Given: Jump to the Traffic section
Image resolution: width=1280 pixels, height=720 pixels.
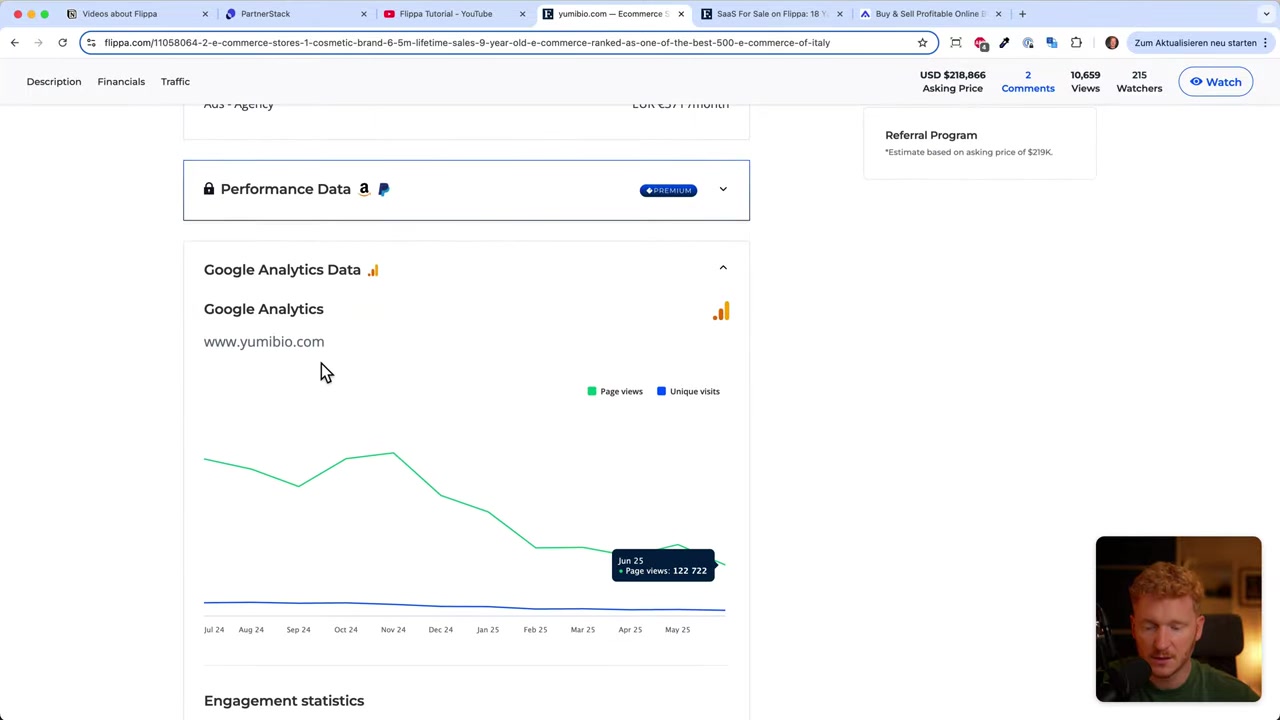Looking at the screenshot, I should [x=175, y=81].
